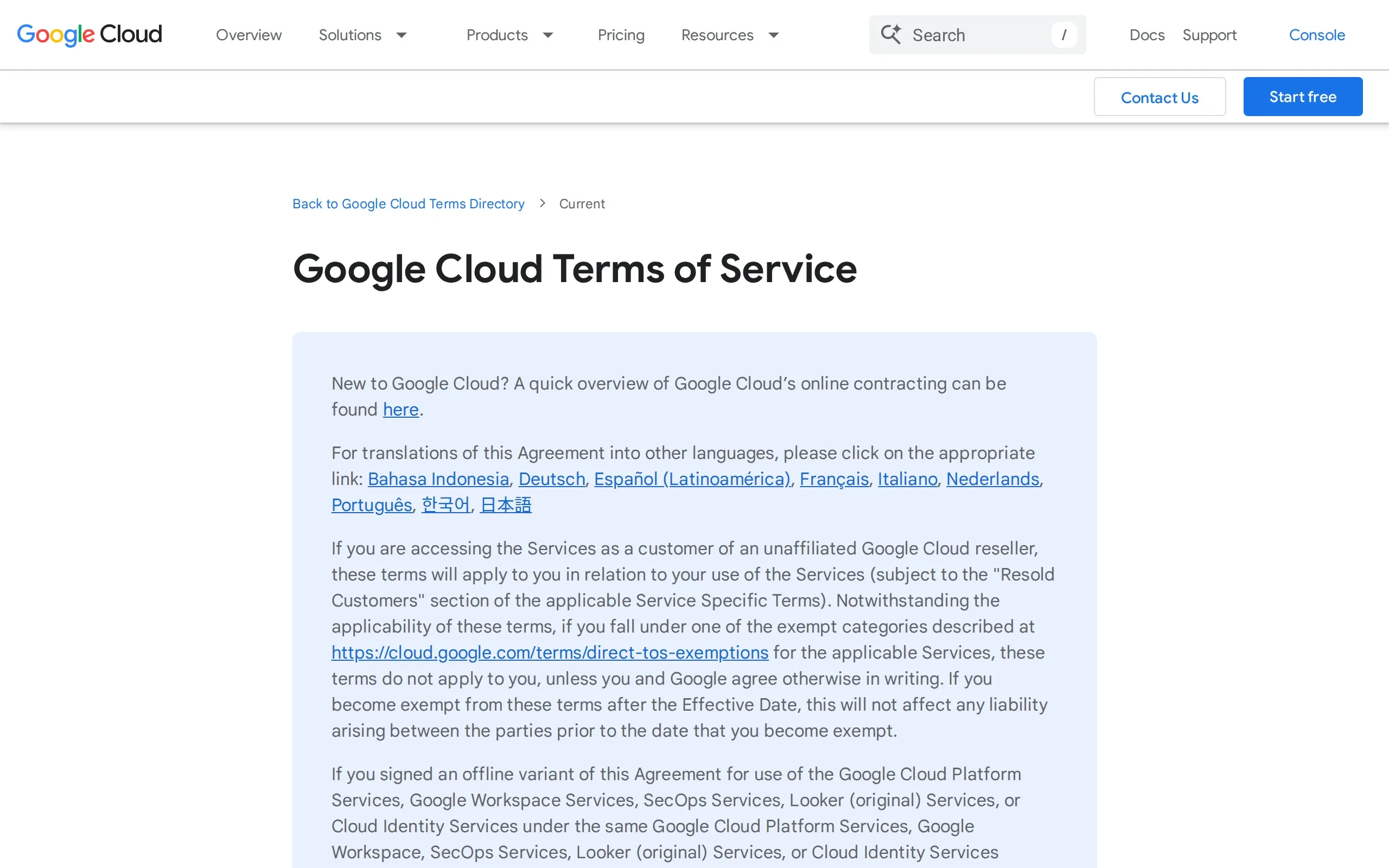Click the search sparkle magnifier icon
This screenshot has width=1389, height=868.
click(891, 34)
